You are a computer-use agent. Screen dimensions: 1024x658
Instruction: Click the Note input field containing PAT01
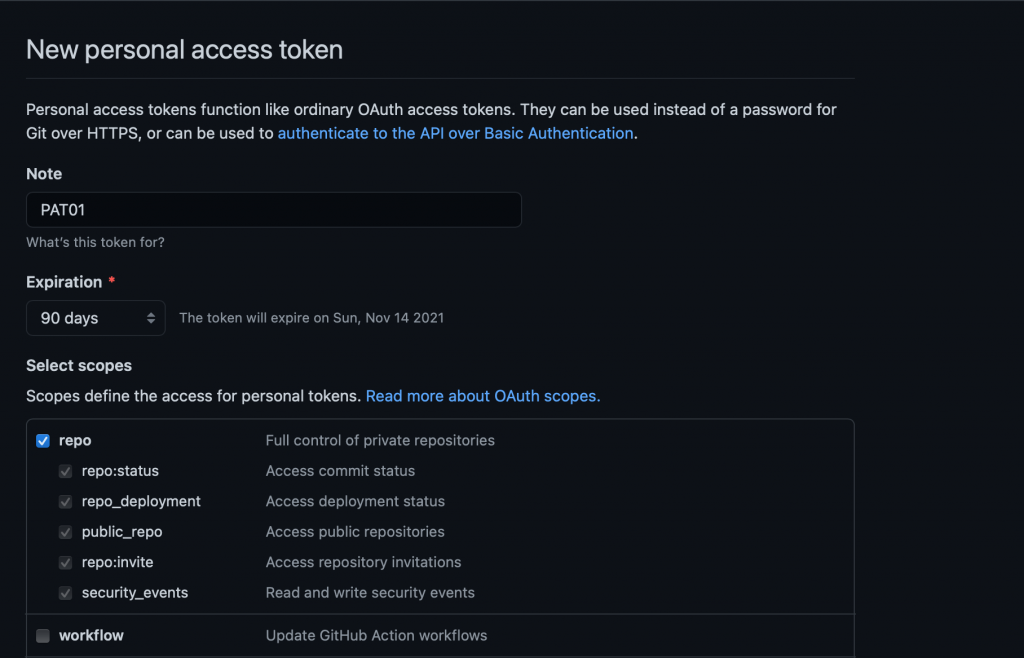[x=274, y=210]
